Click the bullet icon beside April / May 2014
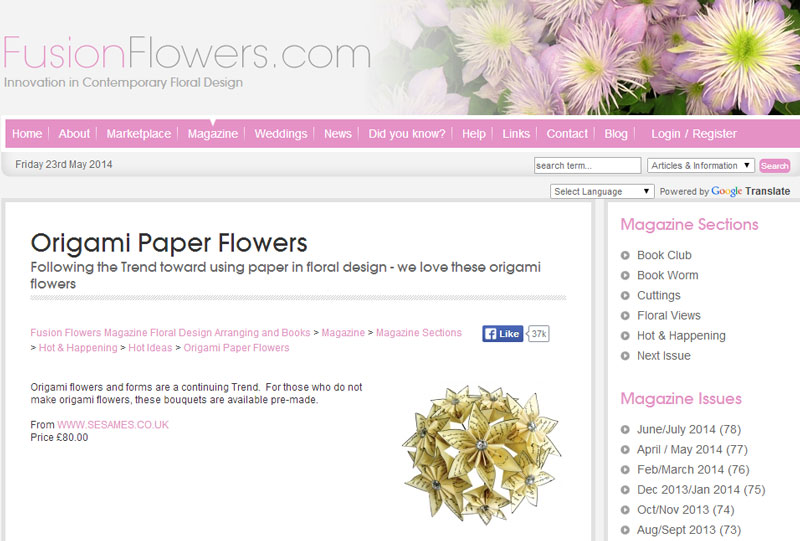 [x=625, y=450]
